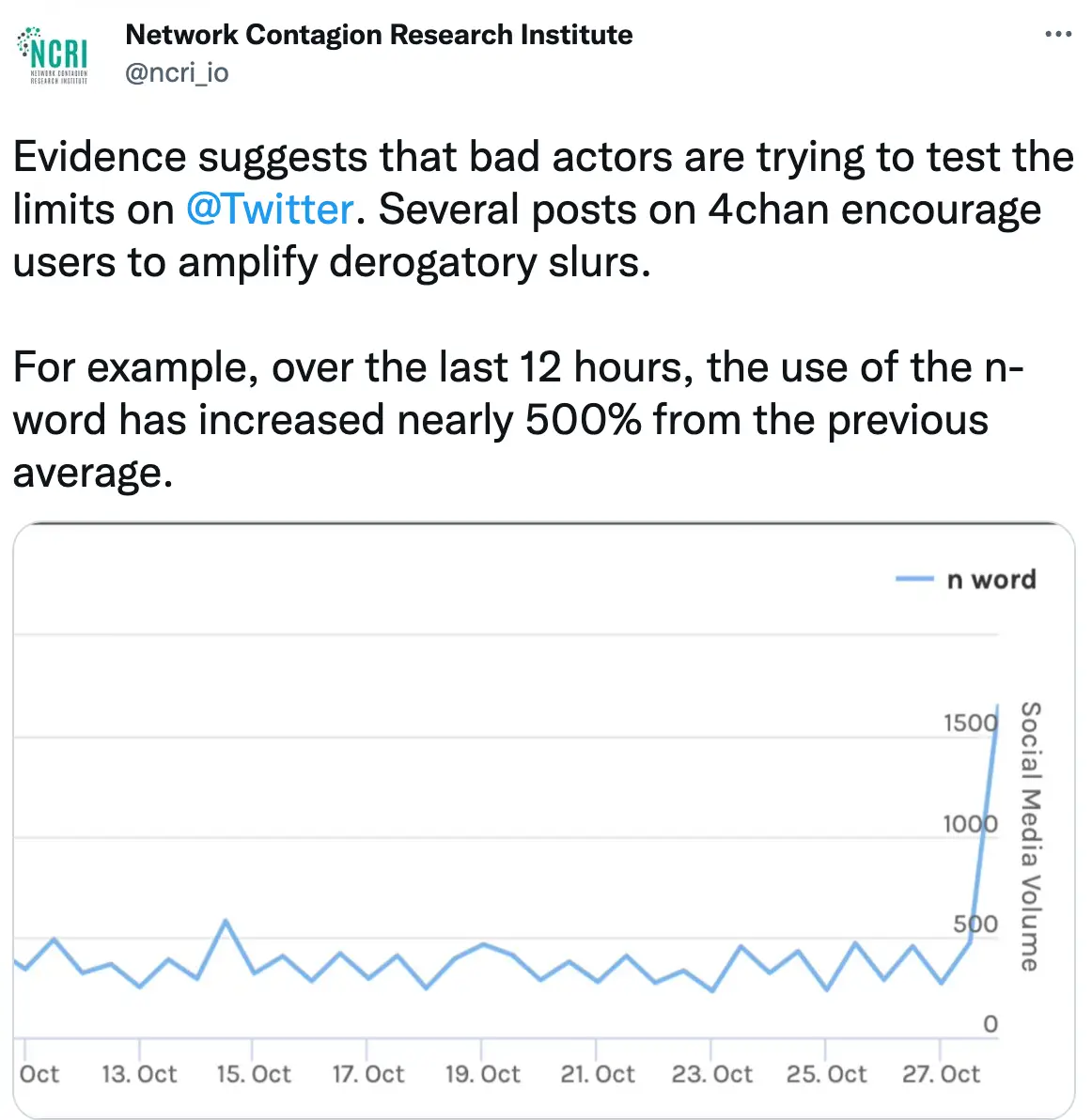Toggle the 'n word' series in the legend
The image size is (1092, 1120).
point(991,579)
